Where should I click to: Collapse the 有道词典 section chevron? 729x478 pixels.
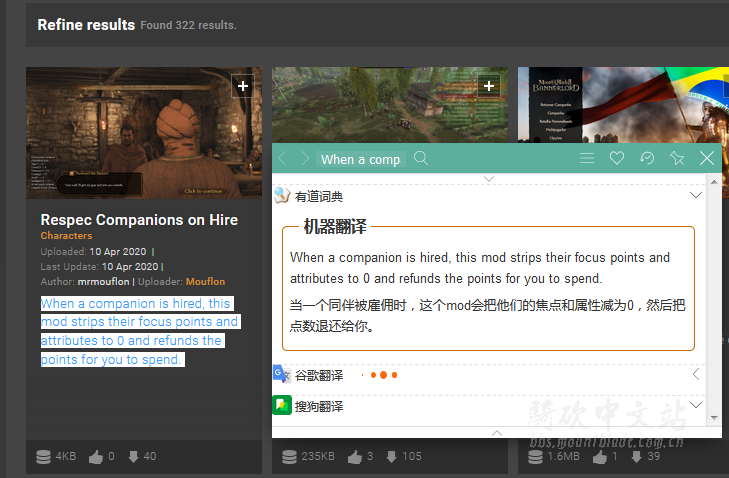696,195
